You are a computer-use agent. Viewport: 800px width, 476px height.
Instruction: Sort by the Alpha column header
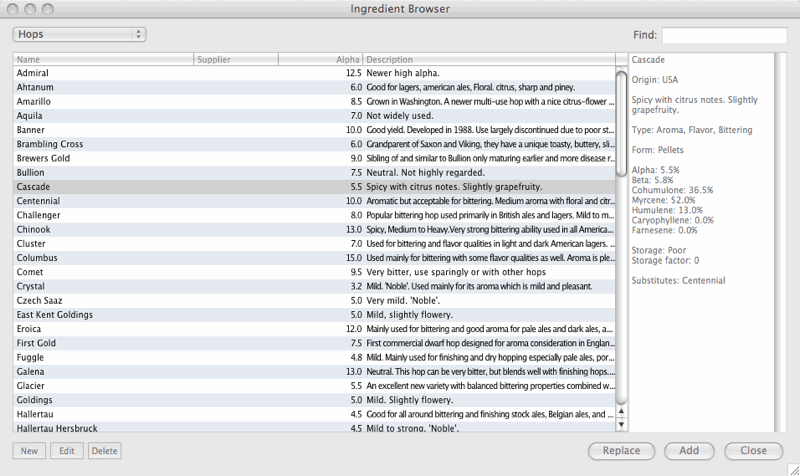point(320,59)
